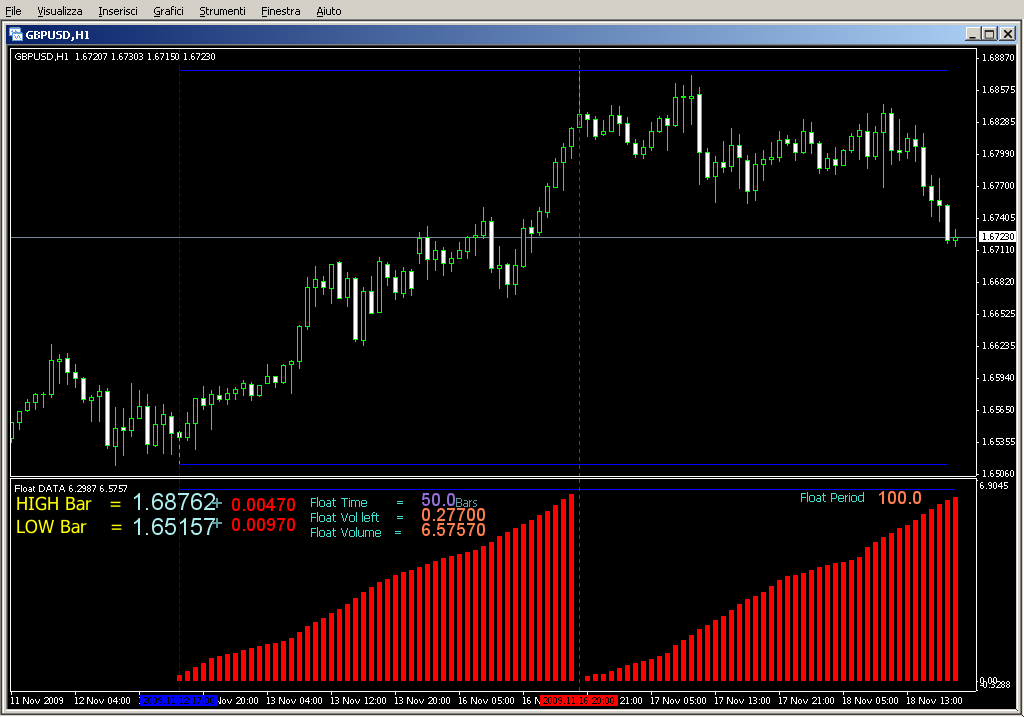Click the blue highlighted time axis marker
The image size is (1024, 717).
point(171,701)
